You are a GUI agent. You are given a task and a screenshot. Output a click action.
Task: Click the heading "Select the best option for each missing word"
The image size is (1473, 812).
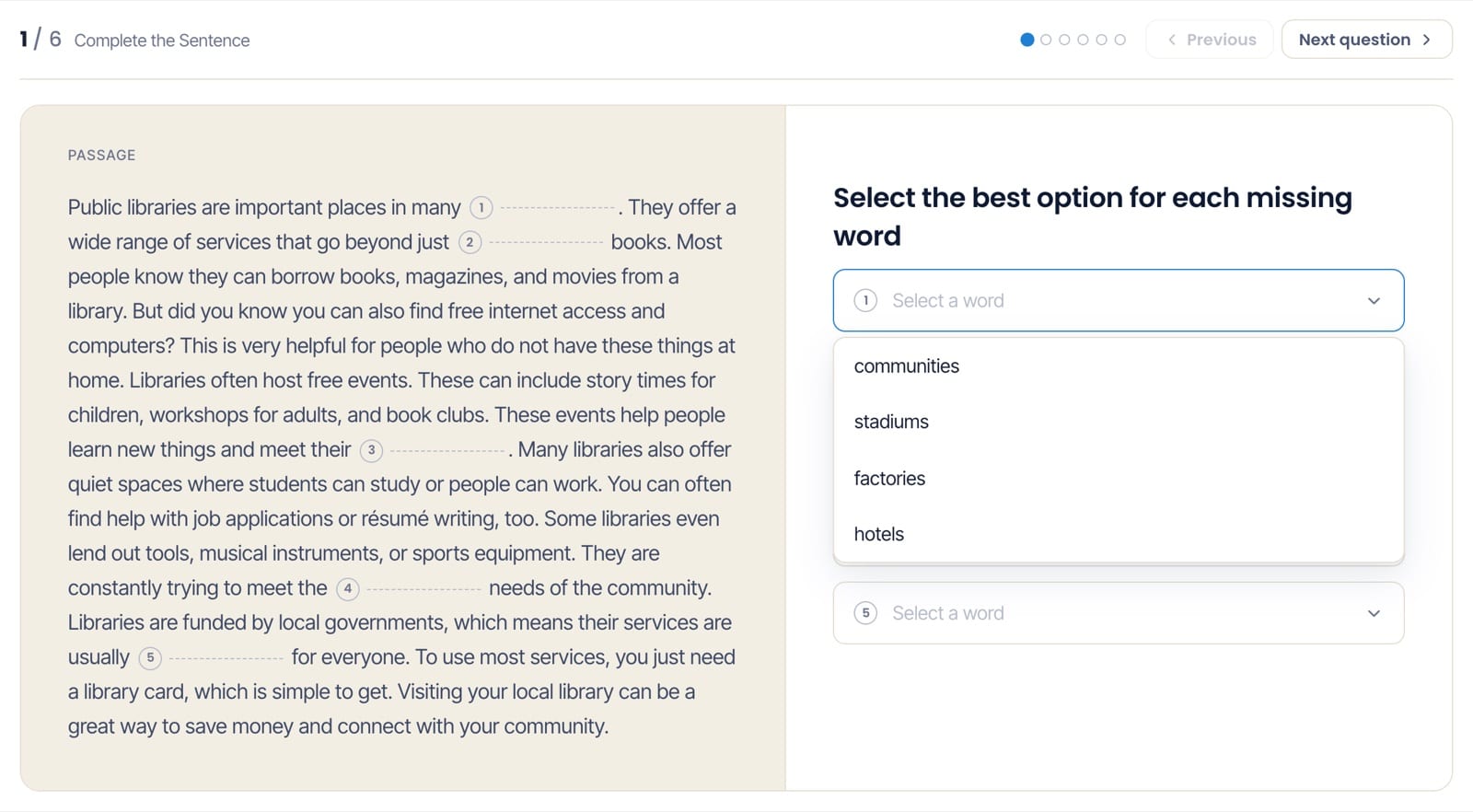point(1093,216)
